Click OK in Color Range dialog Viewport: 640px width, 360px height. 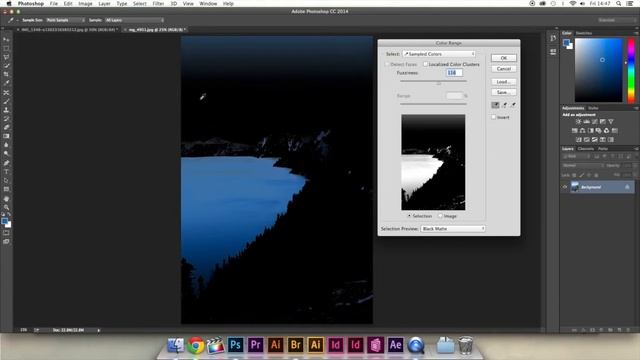click(504, 58)
